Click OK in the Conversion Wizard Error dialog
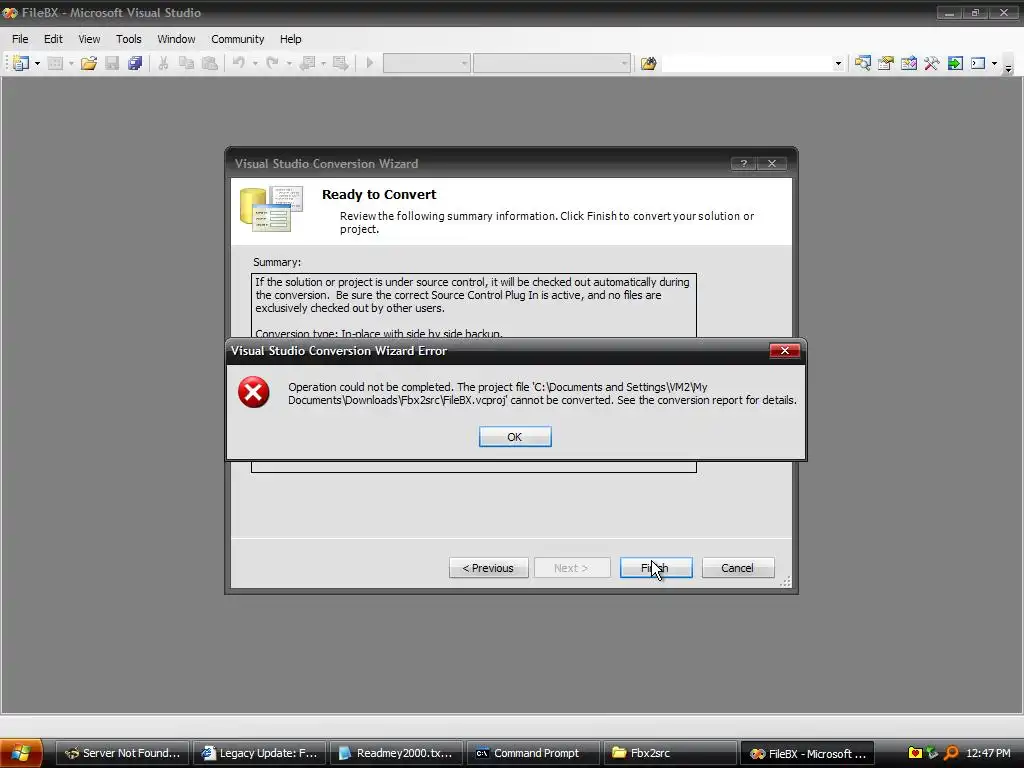The height and width of the screenshot is (768, 1024). pyautogui.click(x=515, y=437)
